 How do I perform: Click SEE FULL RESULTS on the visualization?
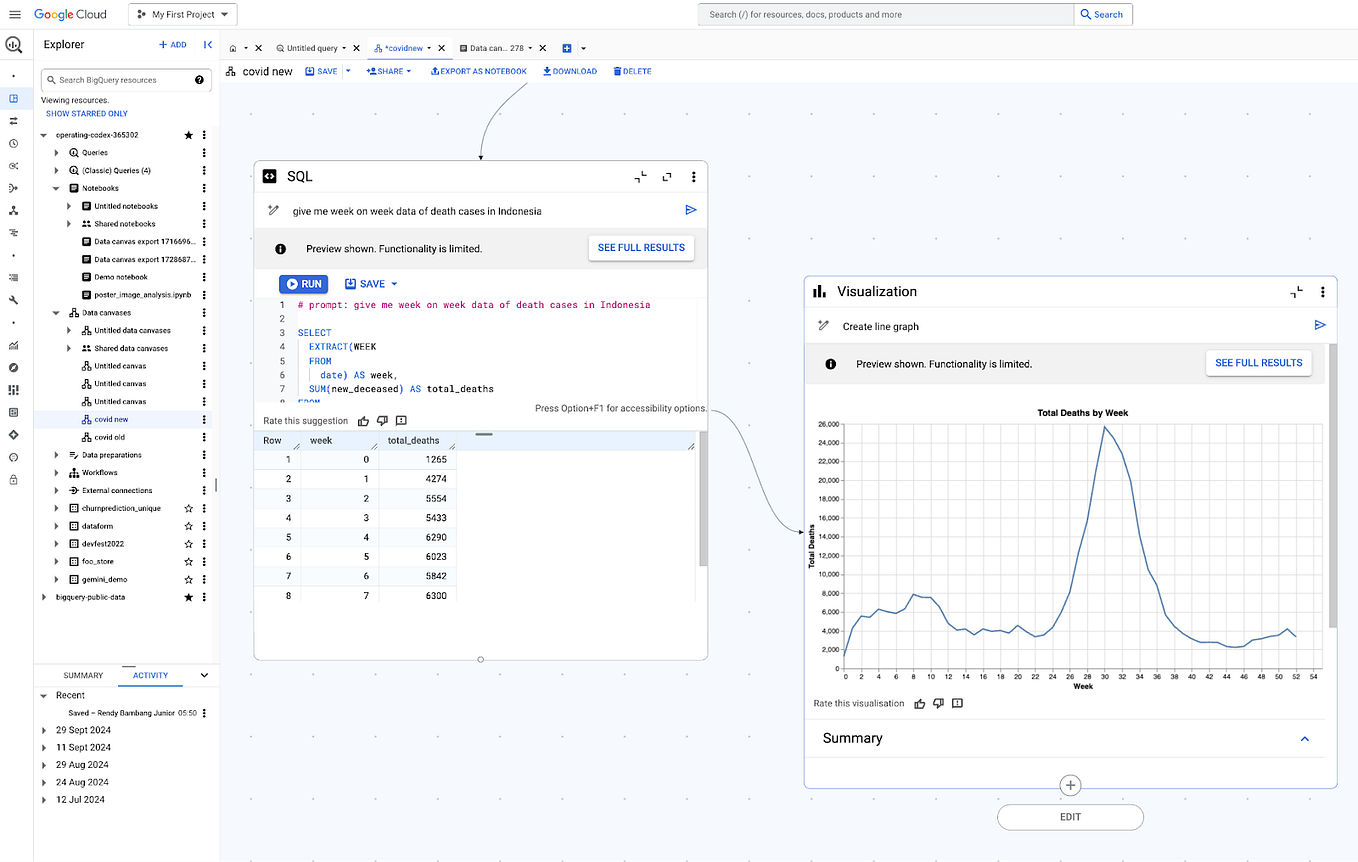(1258, 363)
